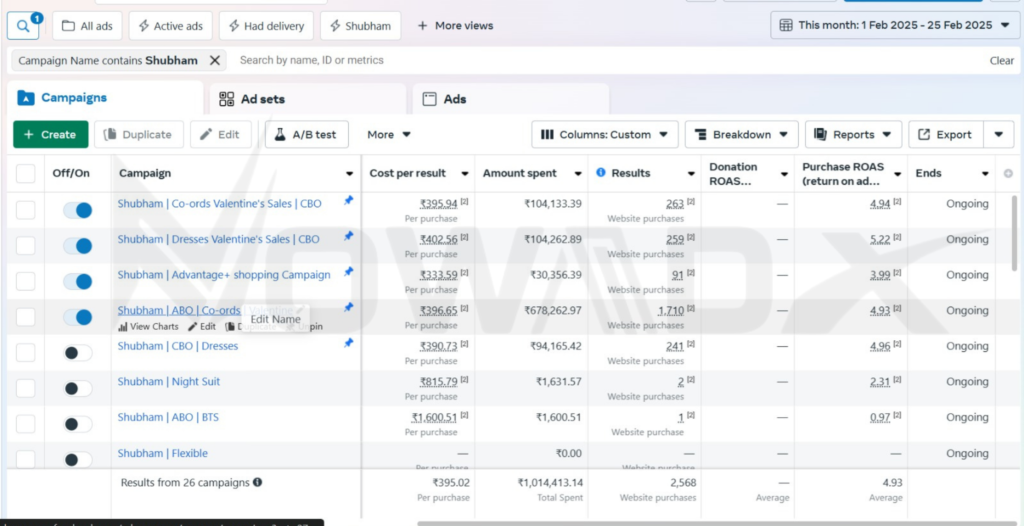
Task: Expand the Breakdown dropdown
Action: coord(741,134)
